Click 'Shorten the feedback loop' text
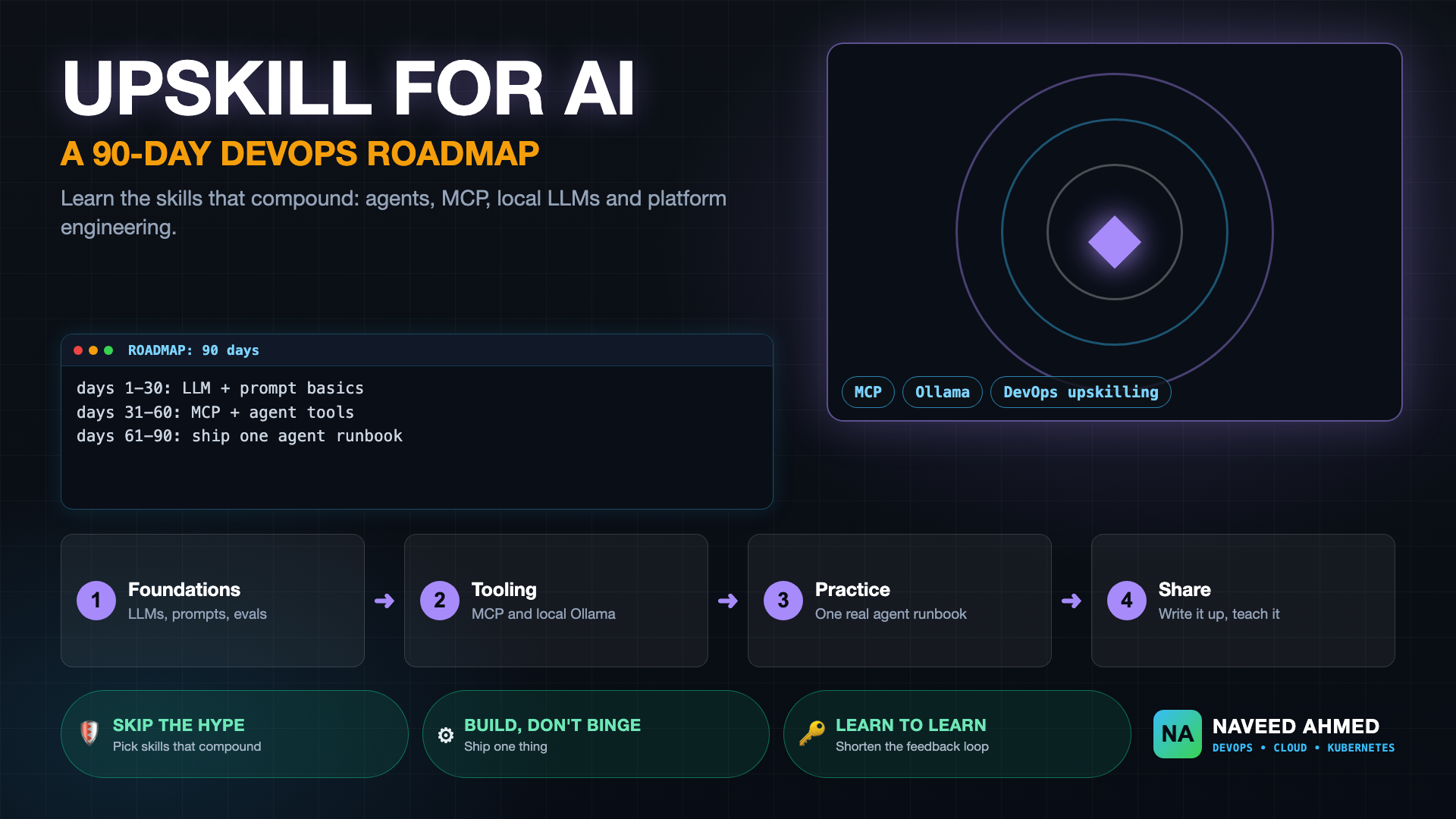Image resolution: width=1456 pixels, height=819 pixels. click(x=912, y=746)
